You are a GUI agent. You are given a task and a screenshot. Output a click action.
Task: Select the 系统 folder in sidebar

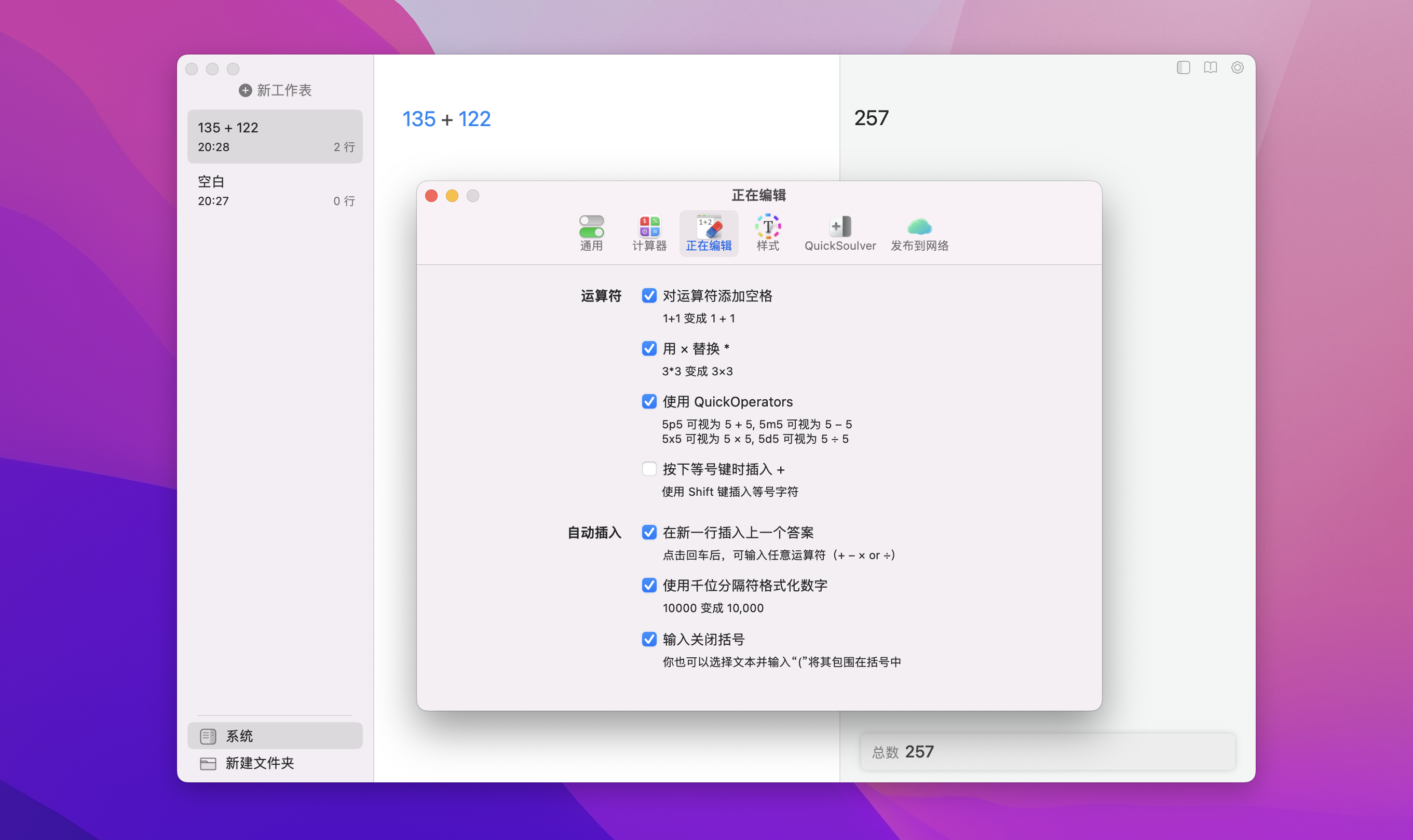(275, 736)
